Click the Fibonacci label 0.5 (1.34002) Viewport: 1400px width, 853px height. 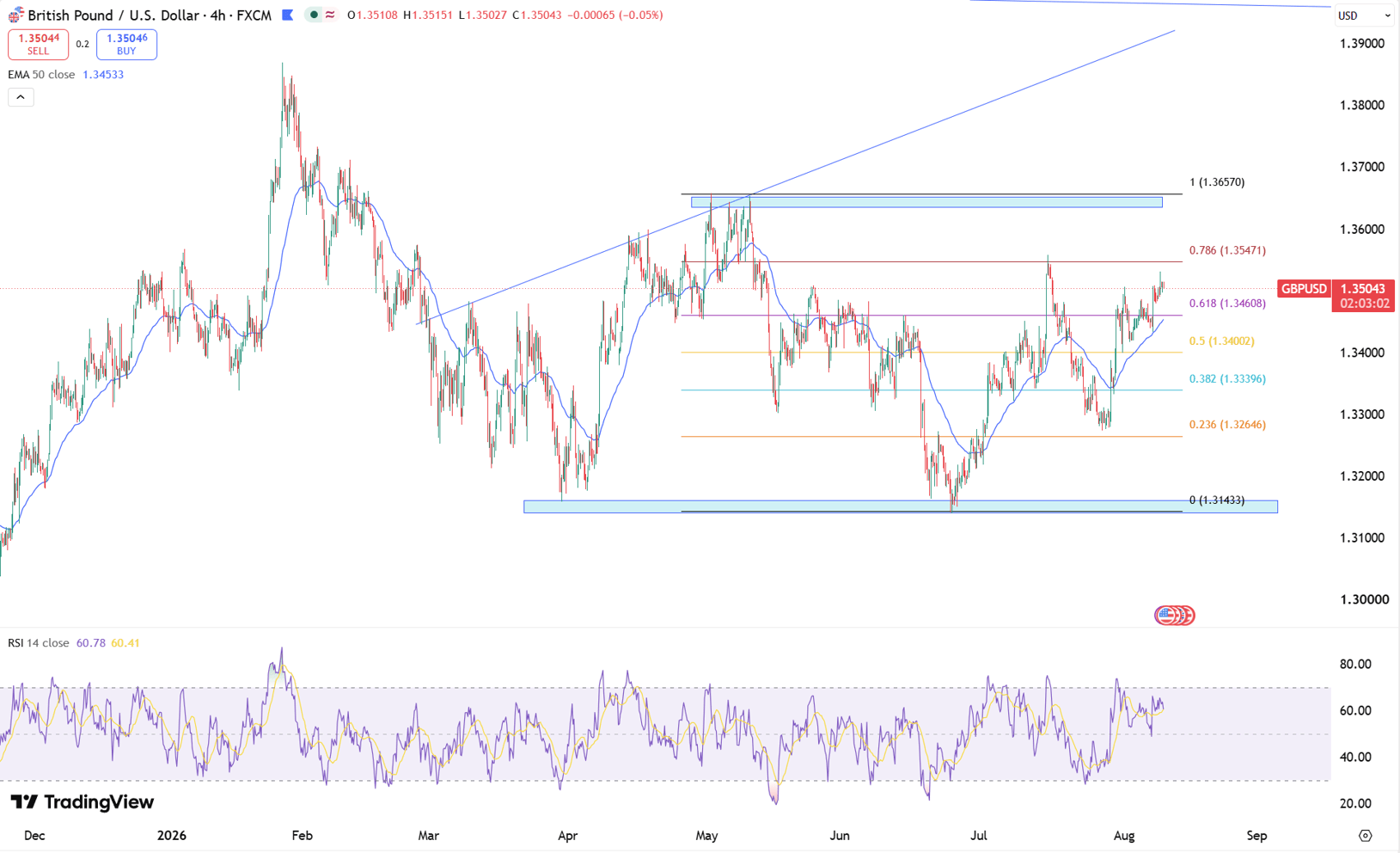pyautogui.click(x=1222, y=341)
